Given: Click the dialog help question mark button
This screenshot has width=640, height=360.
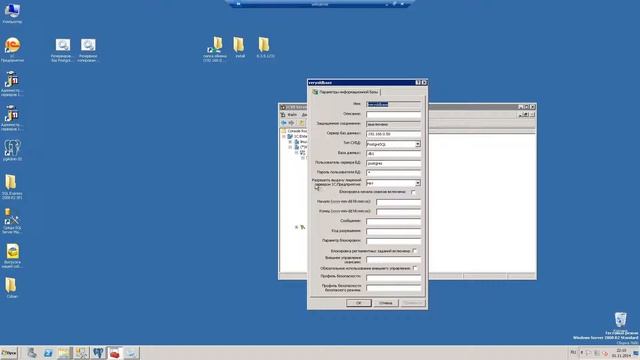Looking at the screenshot, I should pos(418,82).
